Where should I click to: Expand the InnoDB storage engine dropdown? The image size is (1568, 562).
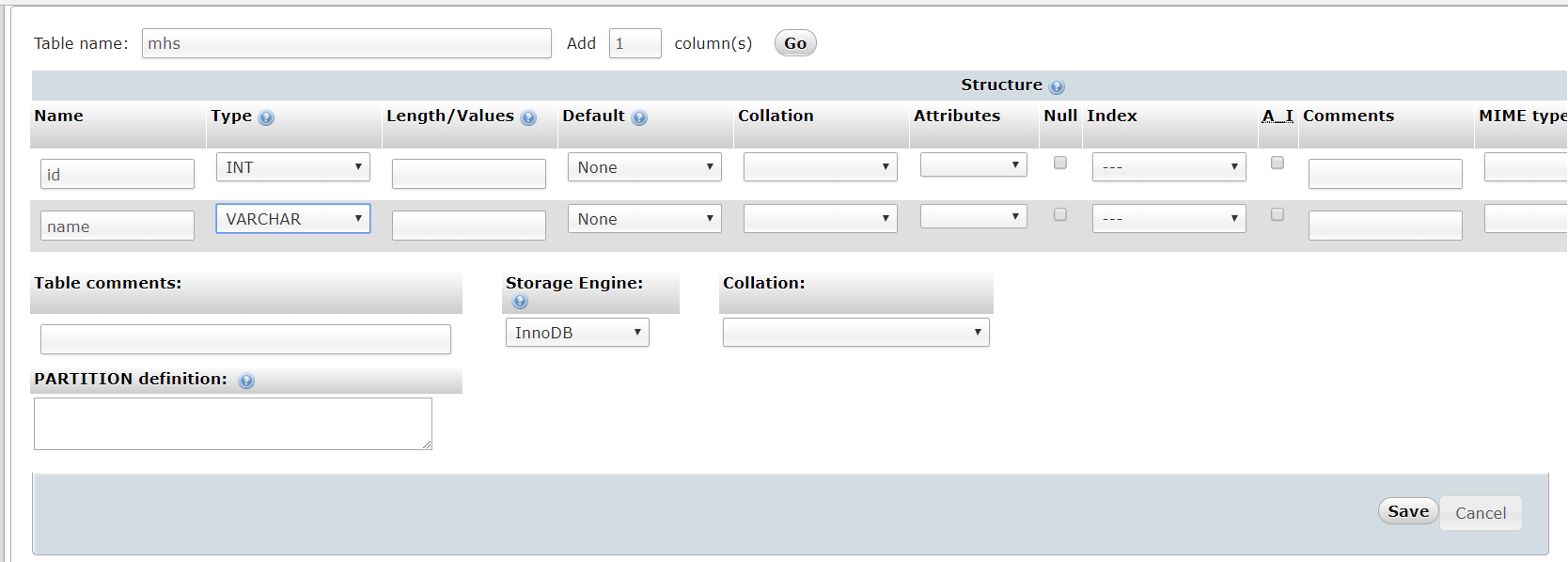point(577,333)
